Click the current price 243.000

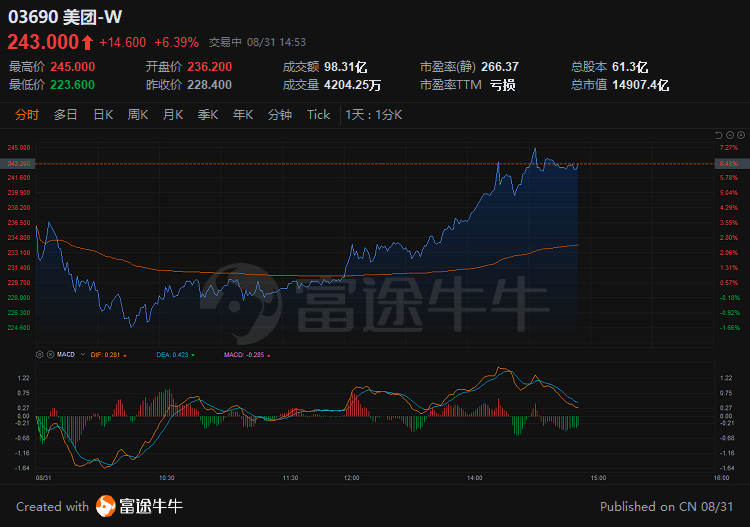43,42
